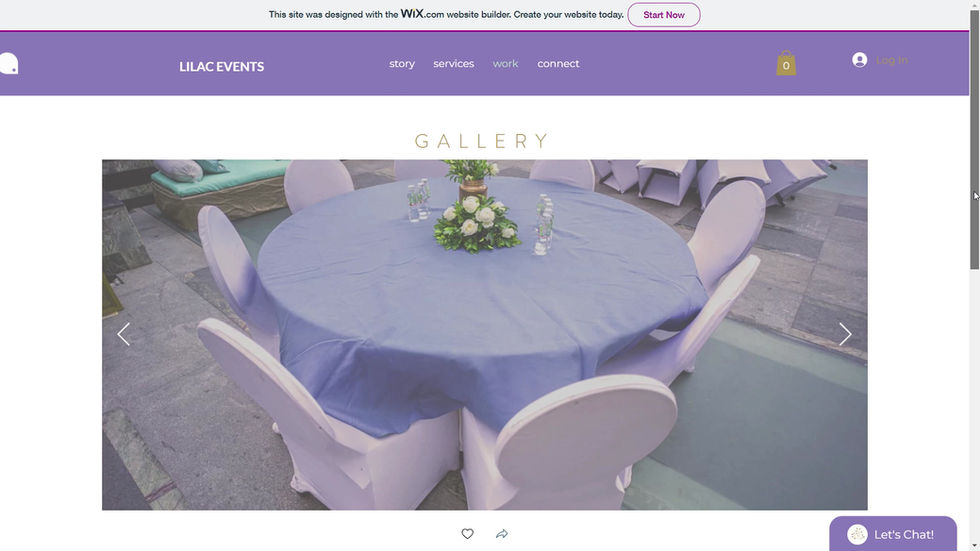Click the white logo icon at left of header
Screen dimensions: 980x551
9,63
